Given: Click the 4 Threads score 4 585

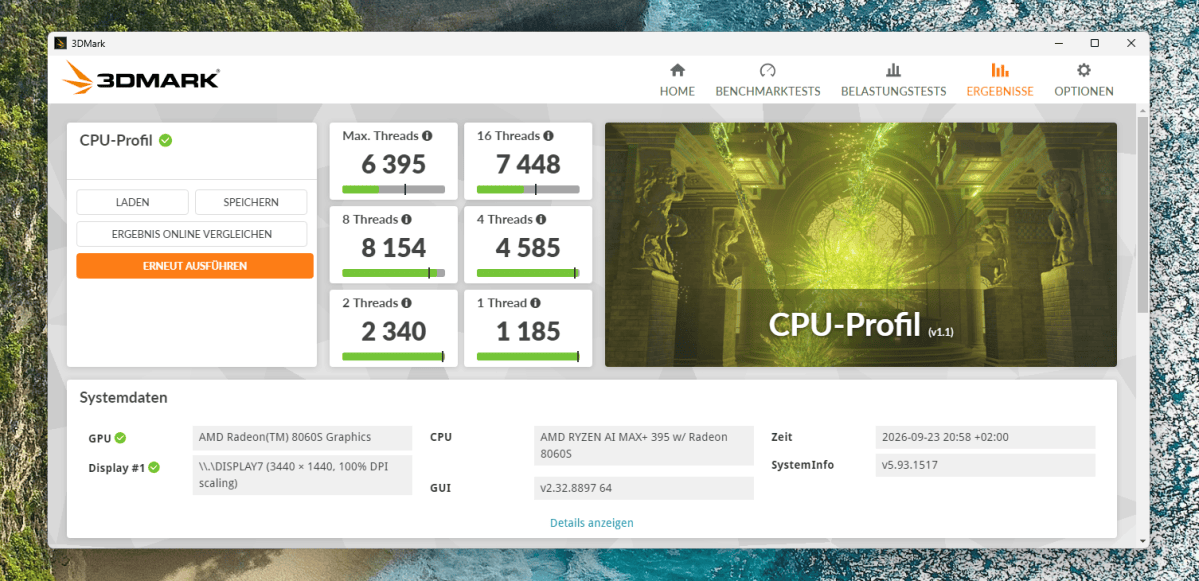Looking at the screenshot, I should tap(528, 248).
